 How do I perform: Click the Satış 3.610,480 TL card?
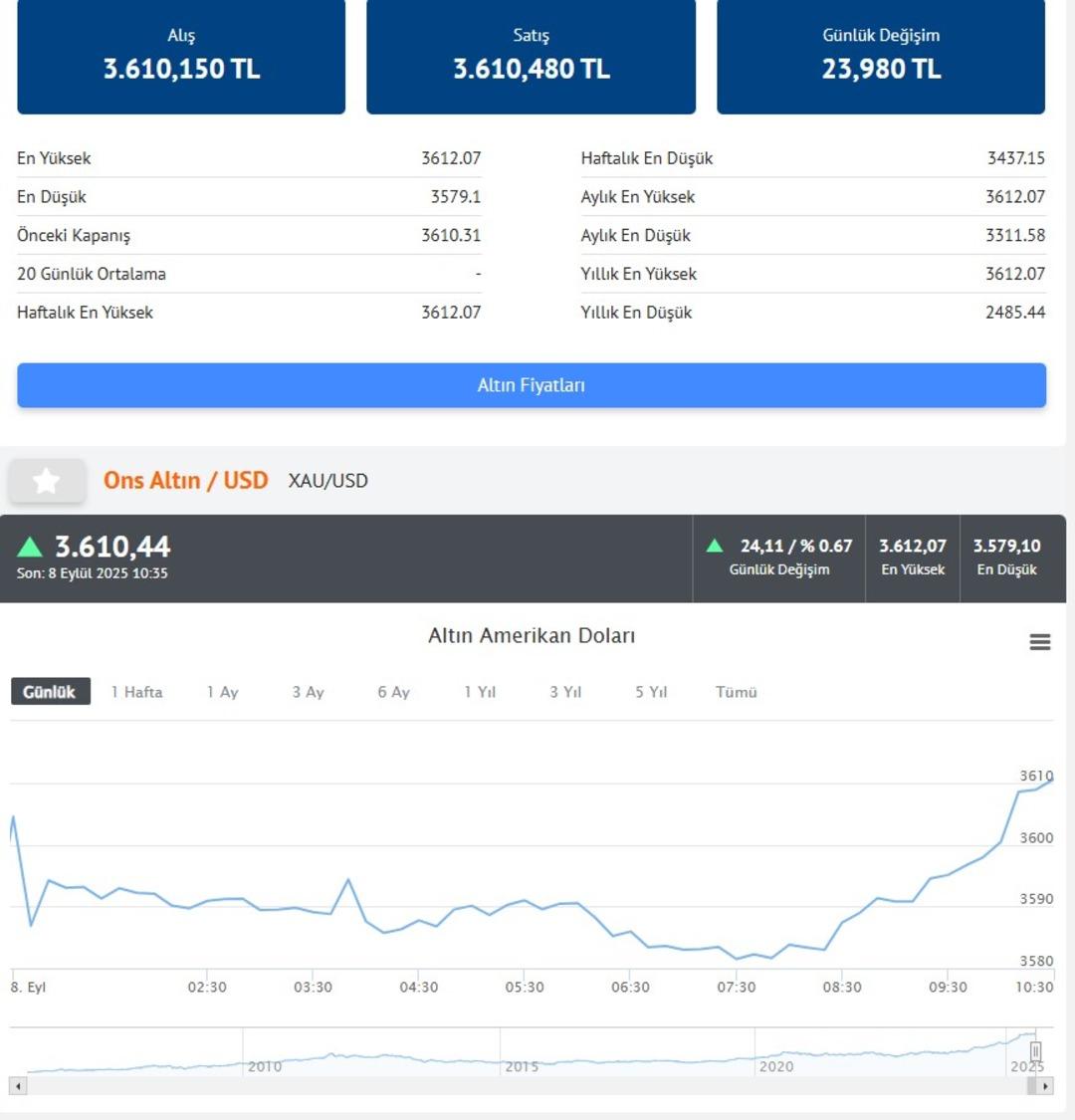click(x=531, y=57)
